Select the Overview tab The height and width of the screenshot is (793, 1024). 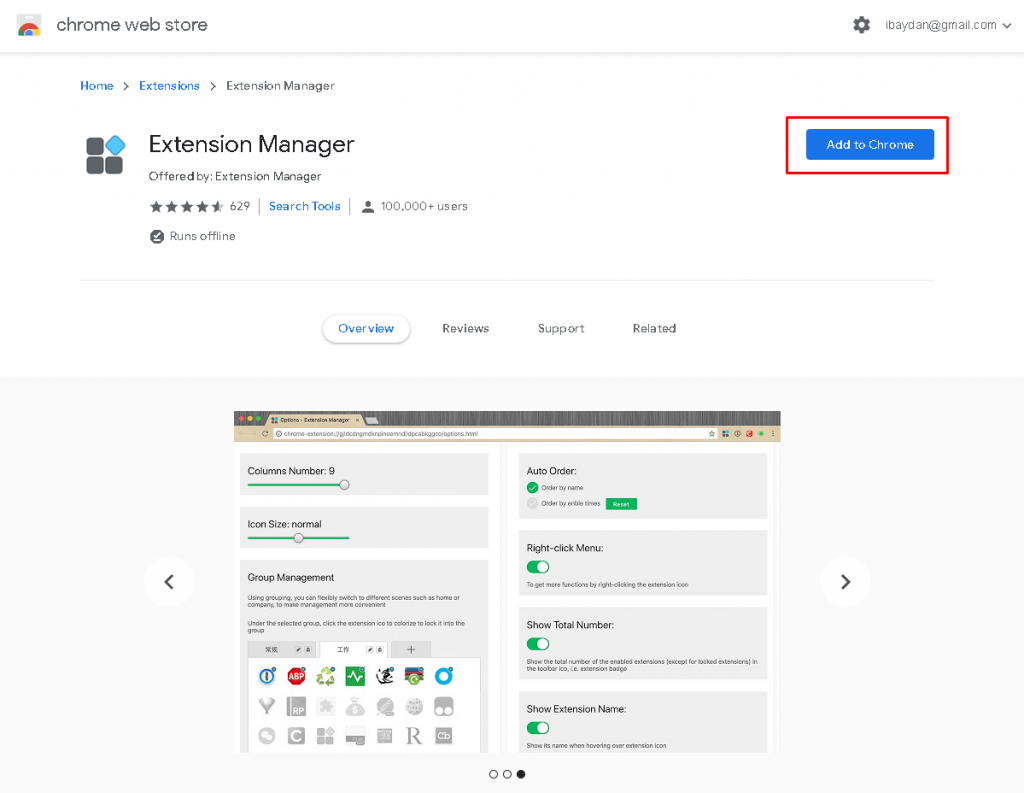pyautogui.click(x=366, y=329)
